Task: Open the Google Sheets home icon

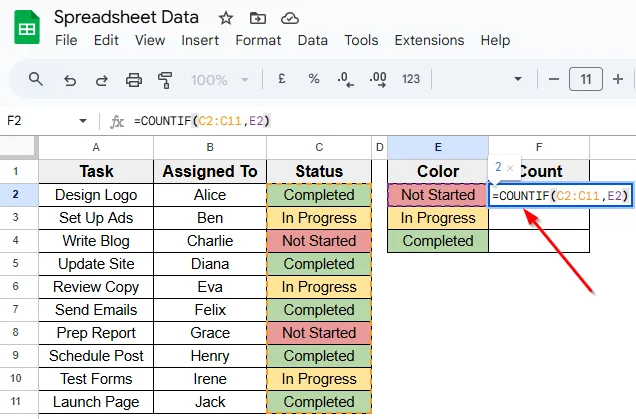Action: (27, 27)
